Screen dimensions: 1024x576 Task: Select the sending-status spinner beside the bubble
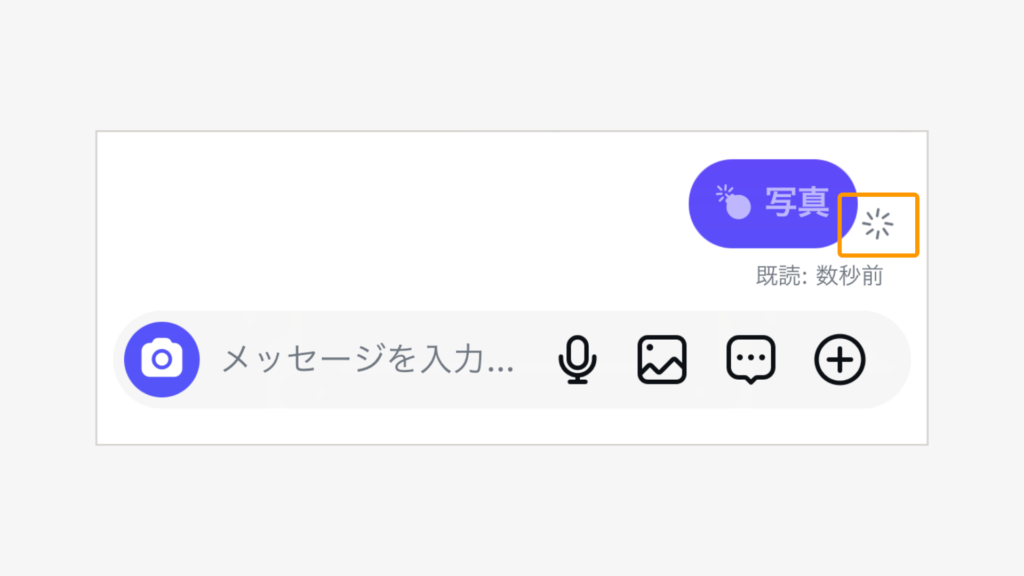[x=880, y=225]
